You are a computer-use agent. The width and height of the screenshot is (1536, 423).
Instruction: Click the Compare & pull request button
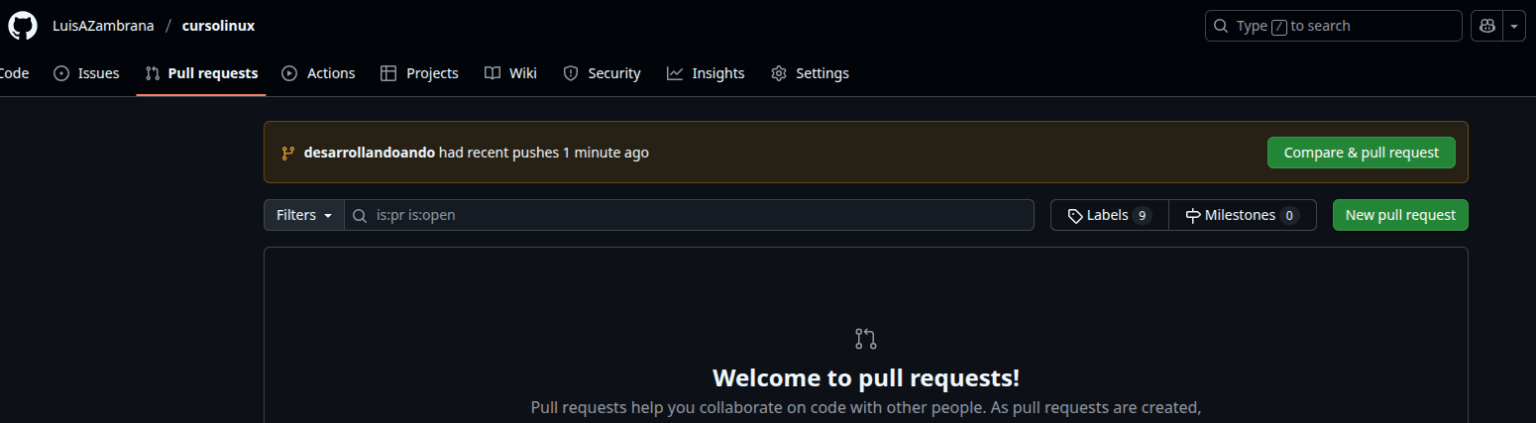(x=1361, y=153)
